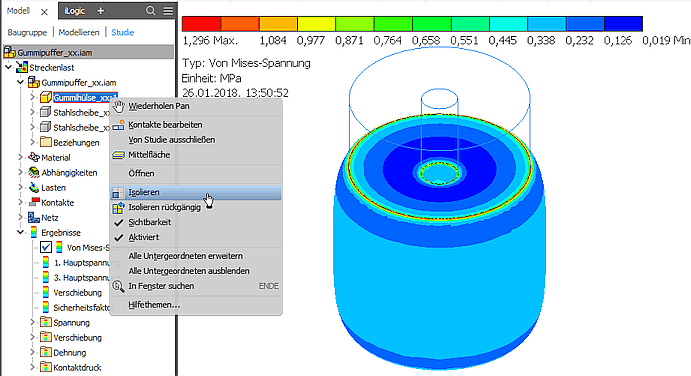Collapse the Ergebnisse results node
The image size is (691, 376).
point(20,232)
